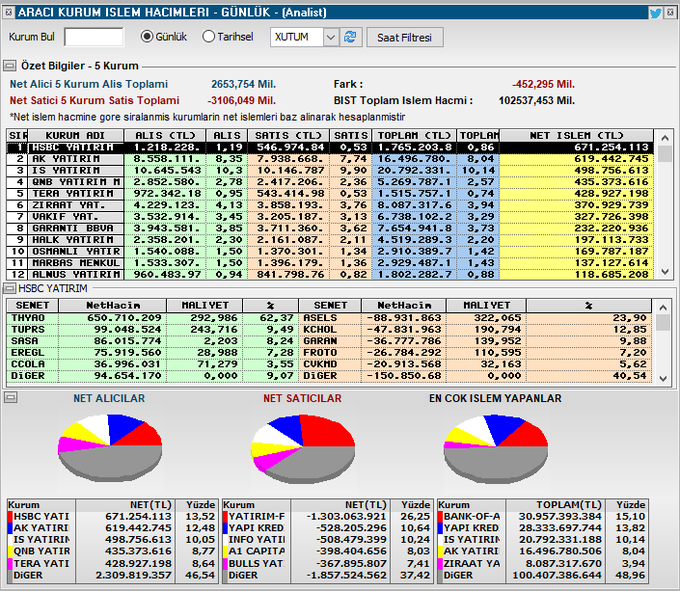Image resolution: width=680 pixels, height=591 pixels.
Task: Select the HSBC YATIRIM row in broker table
Action: (330, 147)
